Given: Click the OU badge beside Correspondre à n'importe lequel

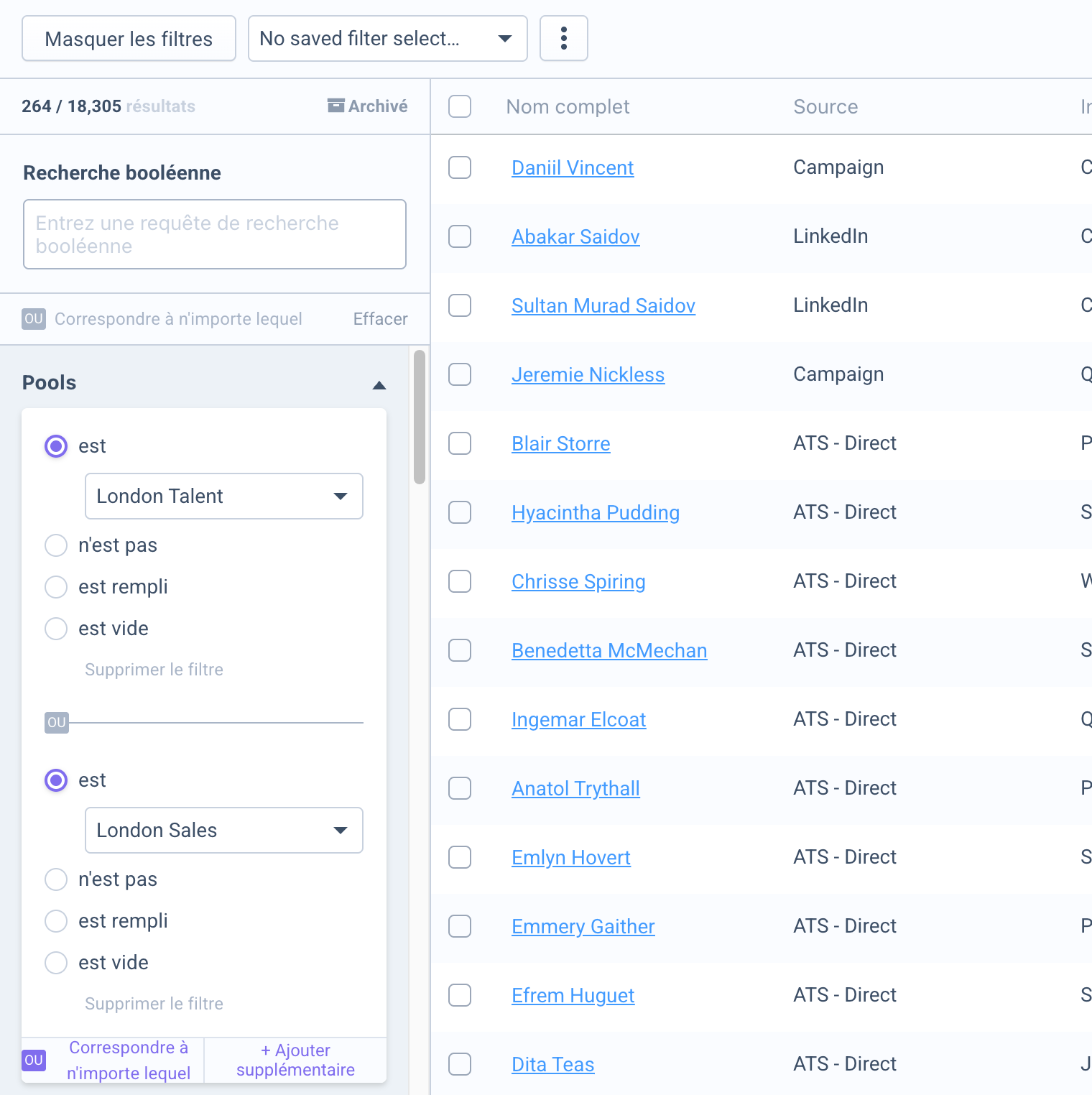Looking at the screenshot, I should point(34,319).
